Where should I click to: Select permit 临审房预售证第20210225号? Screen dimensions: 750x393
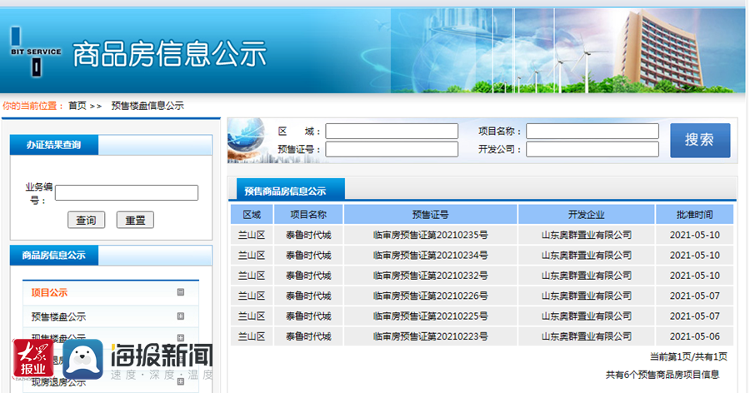coord(430,316)
